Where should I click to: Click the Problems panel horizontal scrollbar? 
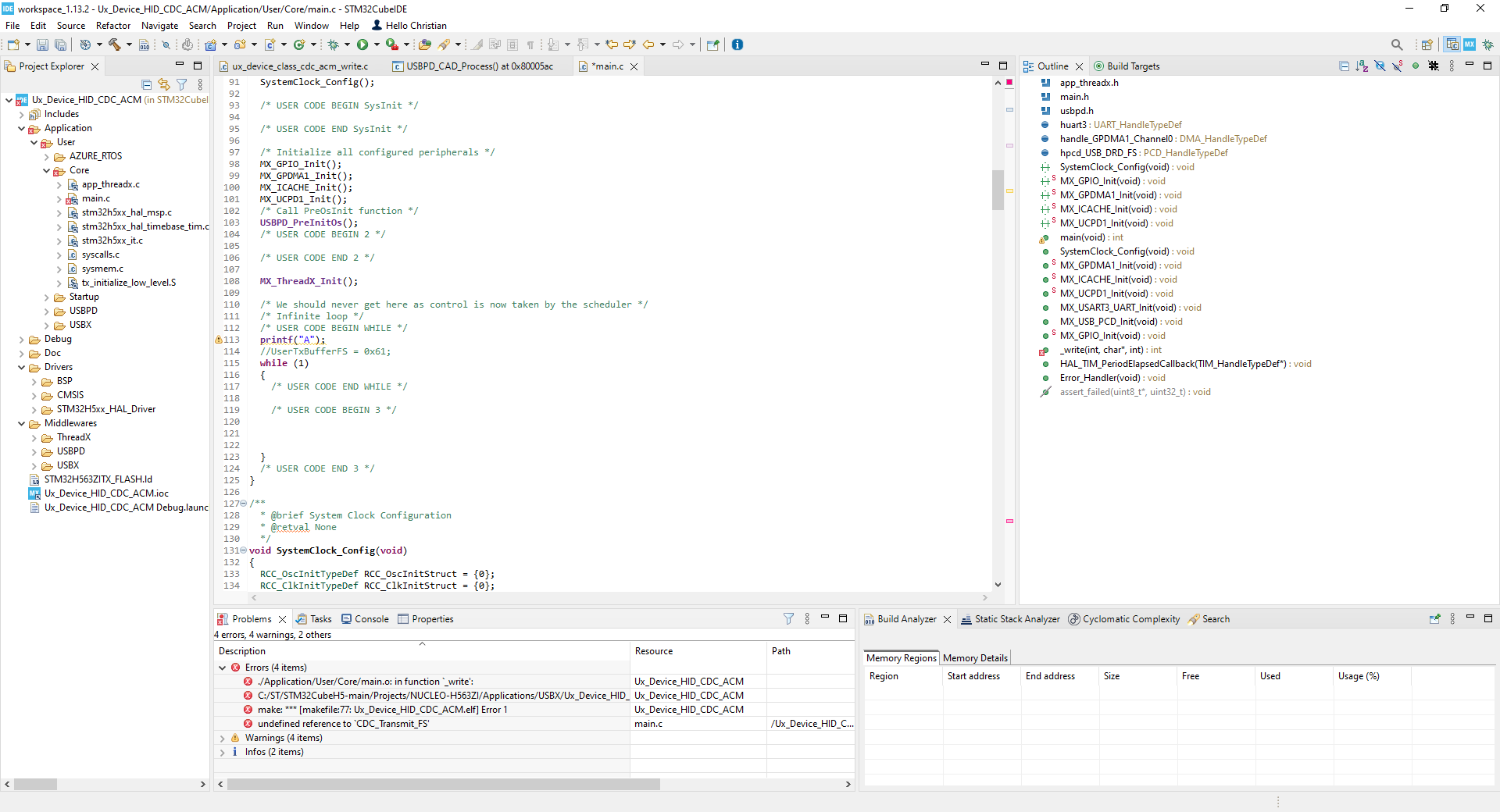pyautogui.click(x=443, y=784)
